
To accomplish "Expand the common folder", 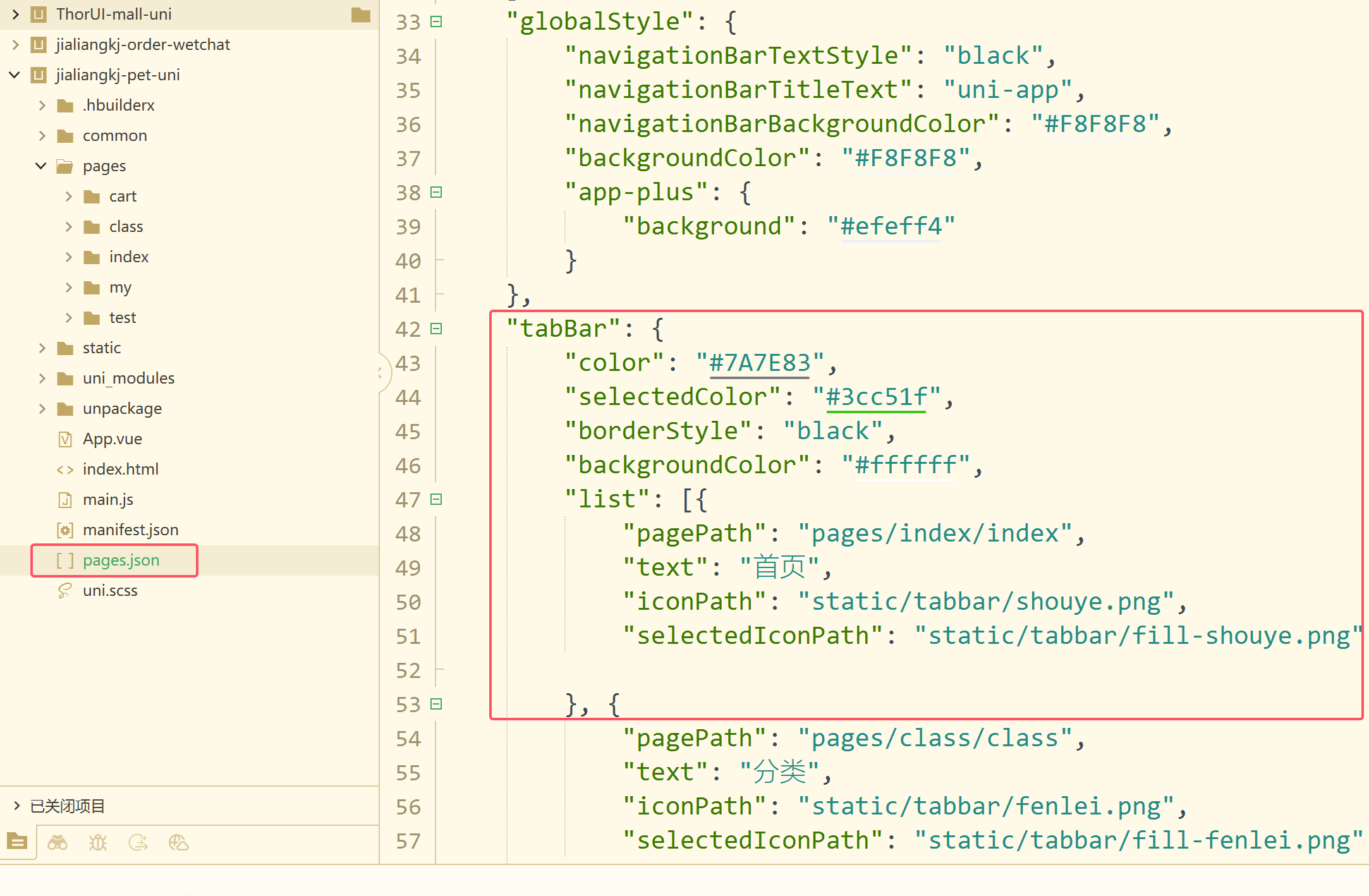I will (x=42, y=136).
